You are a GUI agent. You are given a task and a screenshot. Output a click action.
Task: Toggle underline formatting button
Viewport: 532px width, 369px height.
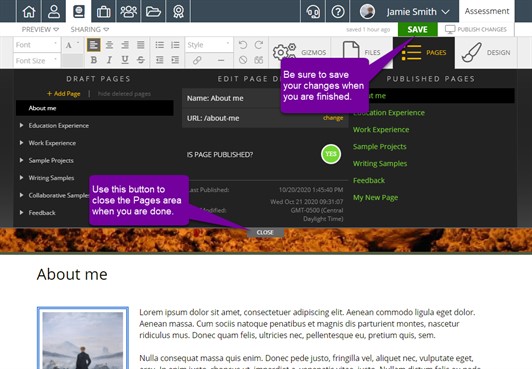[125, 60]
